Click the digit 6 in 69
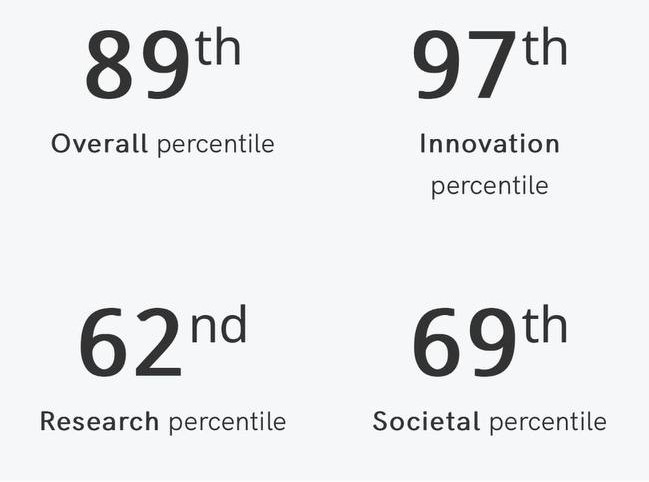Screen dimensions: 649x482 pyautogui.click(x=438, y=345)
